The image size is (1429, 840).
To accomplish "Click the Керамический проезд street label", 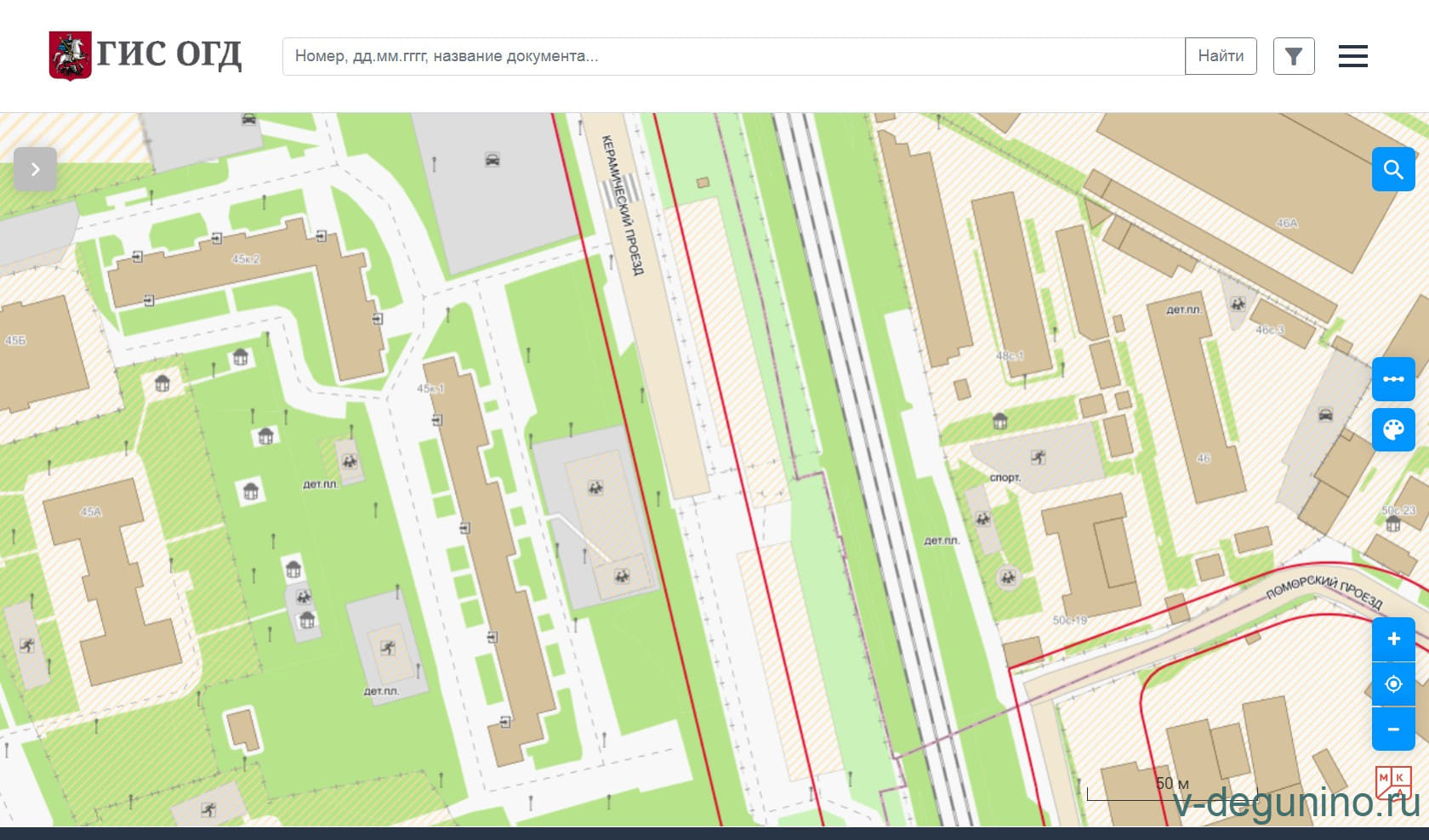I will (x=623, y=204).
